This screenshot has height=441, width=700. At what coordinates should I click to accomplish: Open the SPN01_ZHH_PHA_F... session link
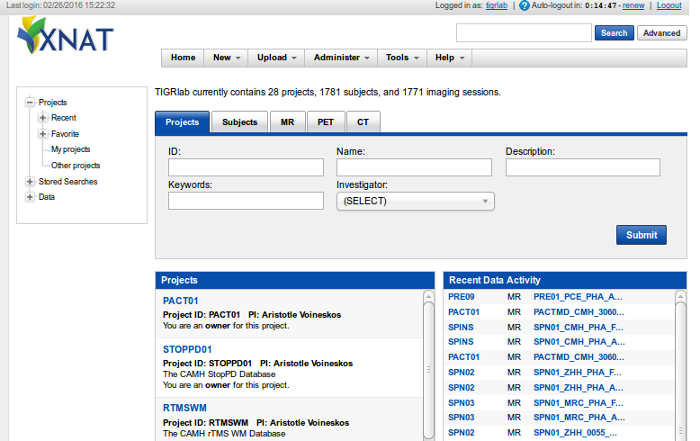coord(577,372)
